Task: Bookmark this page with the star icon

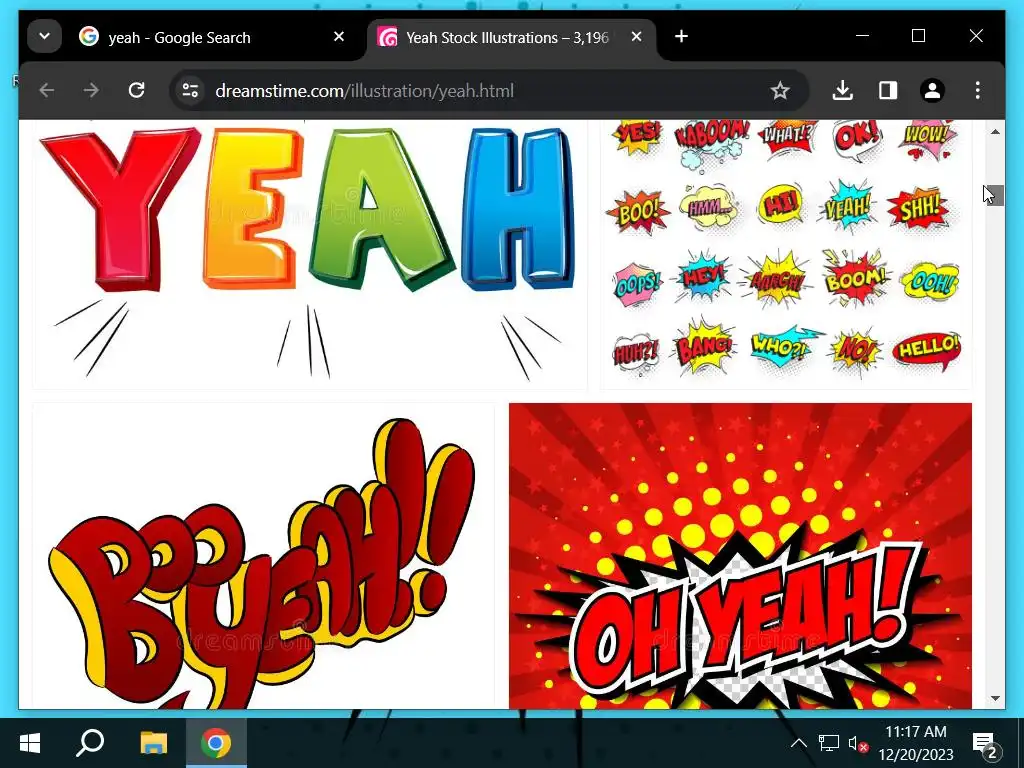Action: click(x=780, y=90)
